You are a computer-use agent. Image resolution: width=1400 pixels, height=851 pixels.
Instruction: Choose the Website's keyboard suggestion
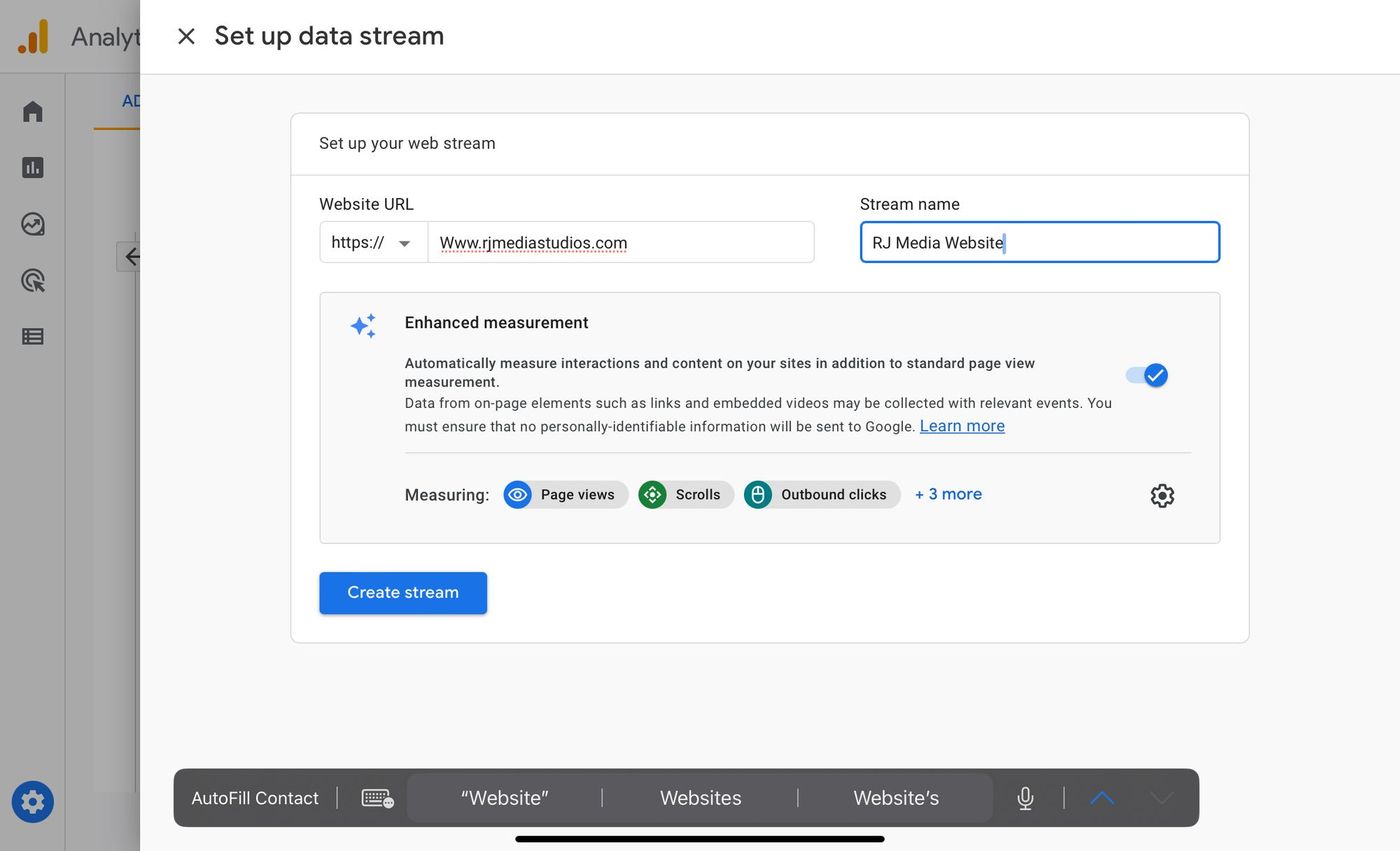(x=896, y=798)
